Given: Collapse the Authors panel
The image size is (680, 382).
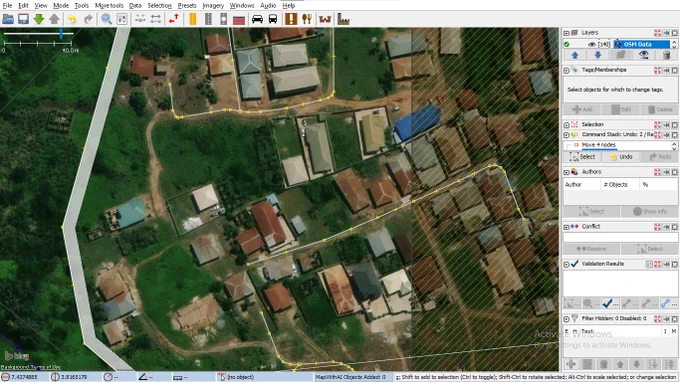Looking at the screenshot, I should pyautogui.click(x=566, y=173).
